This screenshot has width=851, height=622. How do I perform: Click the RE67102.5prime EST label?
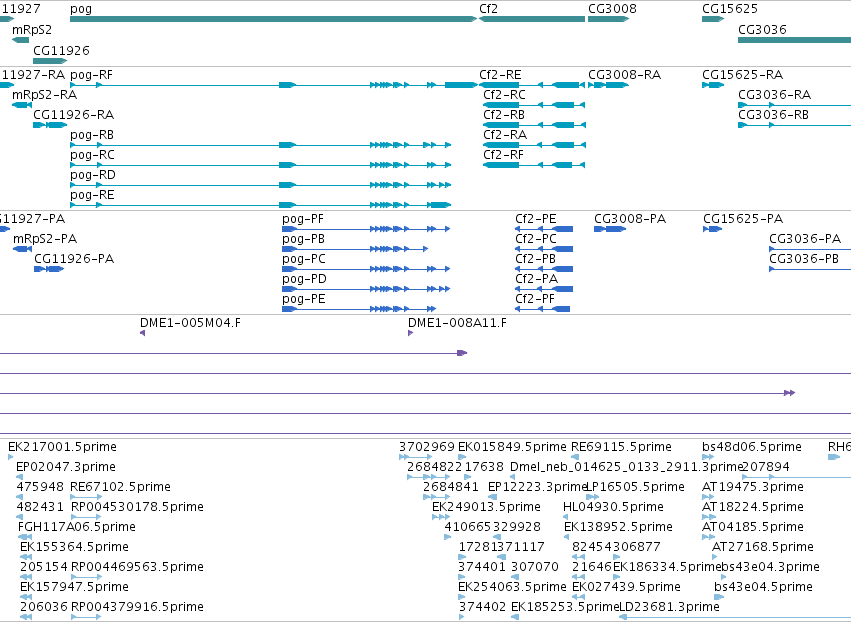[x=120, y=487]
